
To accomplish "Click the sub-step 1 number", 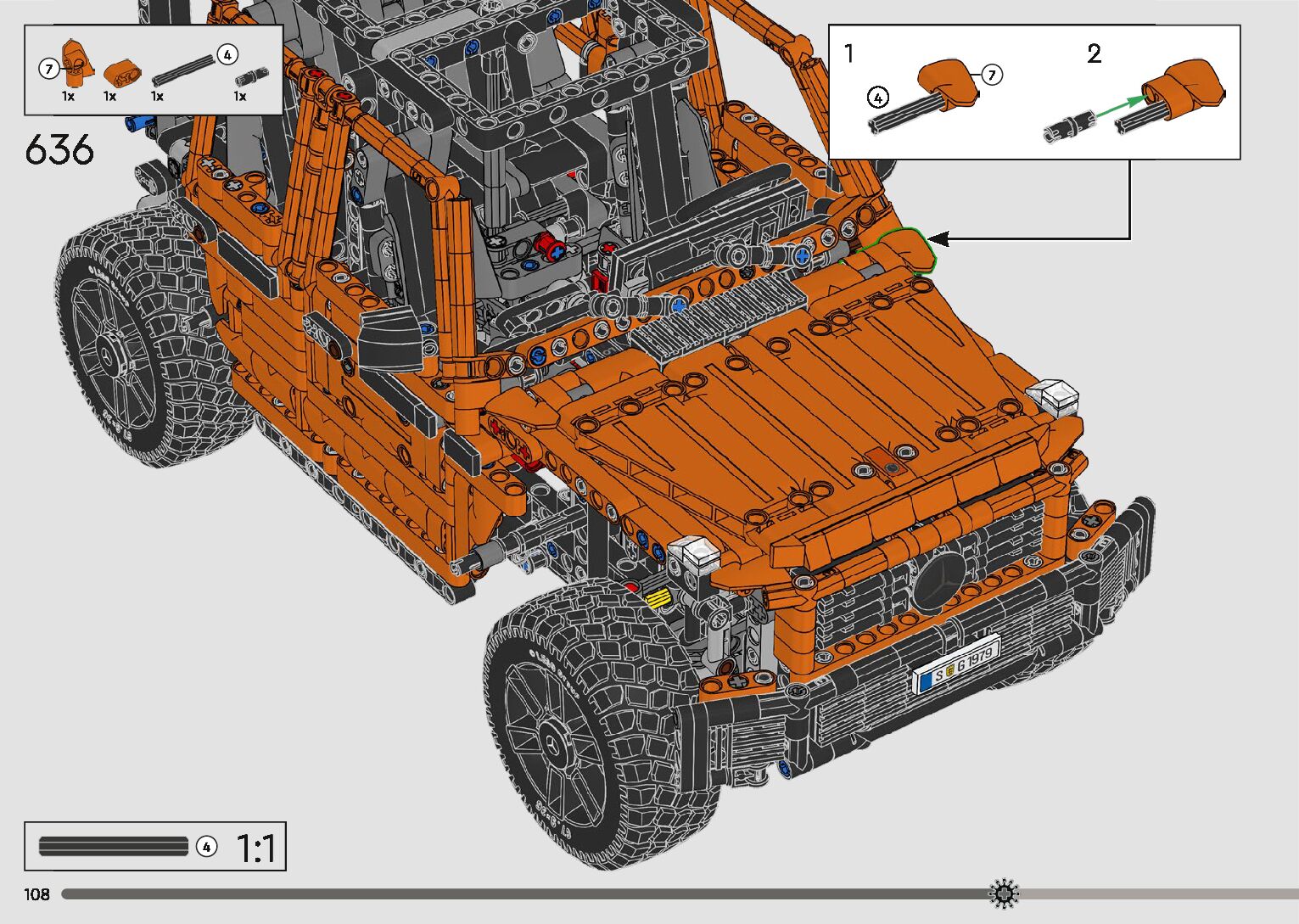I will [x=849, y=53].
